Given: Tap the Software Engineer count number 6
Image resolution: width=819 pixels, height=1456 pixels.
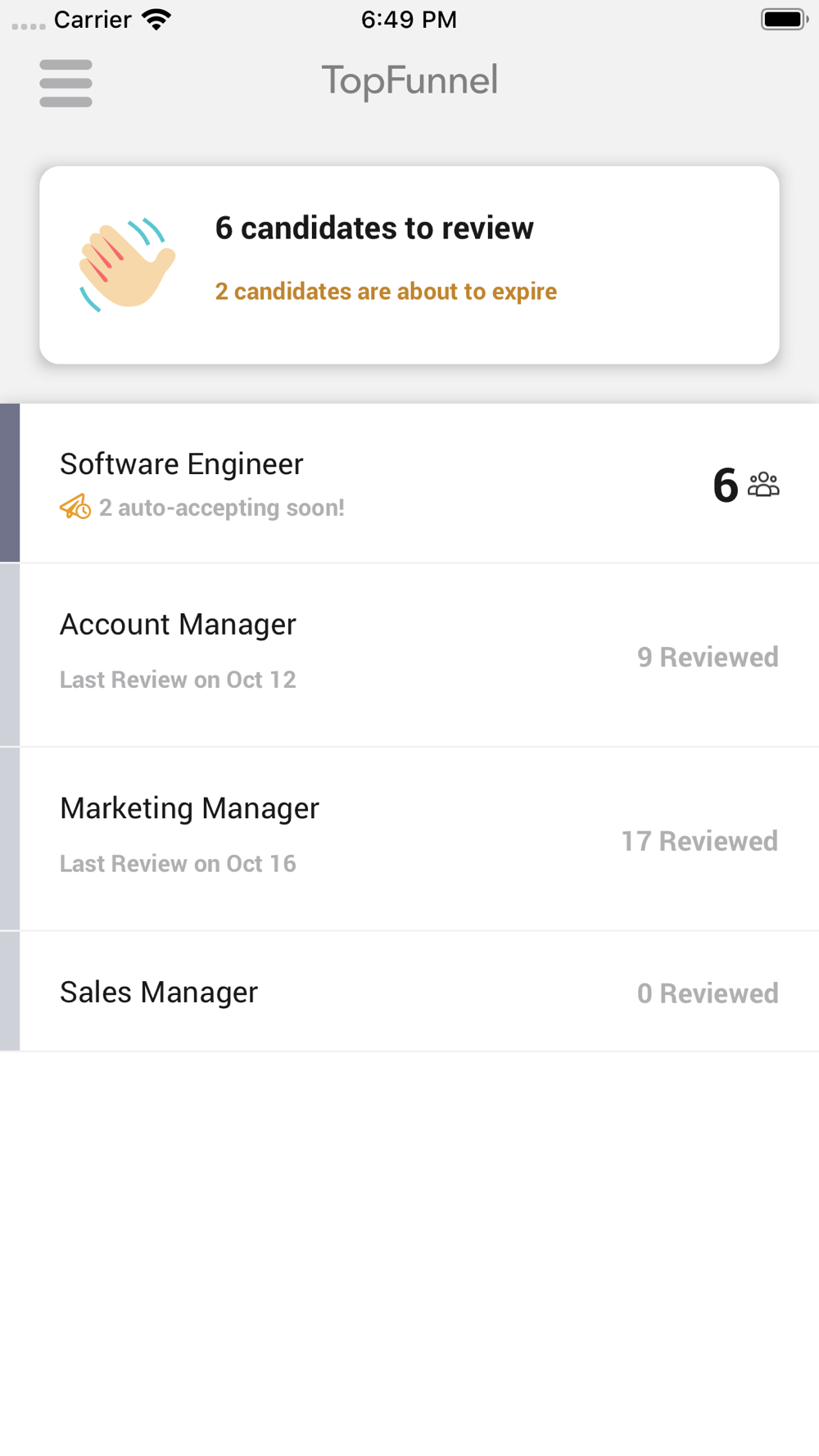Looking at the screenshot, I should coord(726,485).
